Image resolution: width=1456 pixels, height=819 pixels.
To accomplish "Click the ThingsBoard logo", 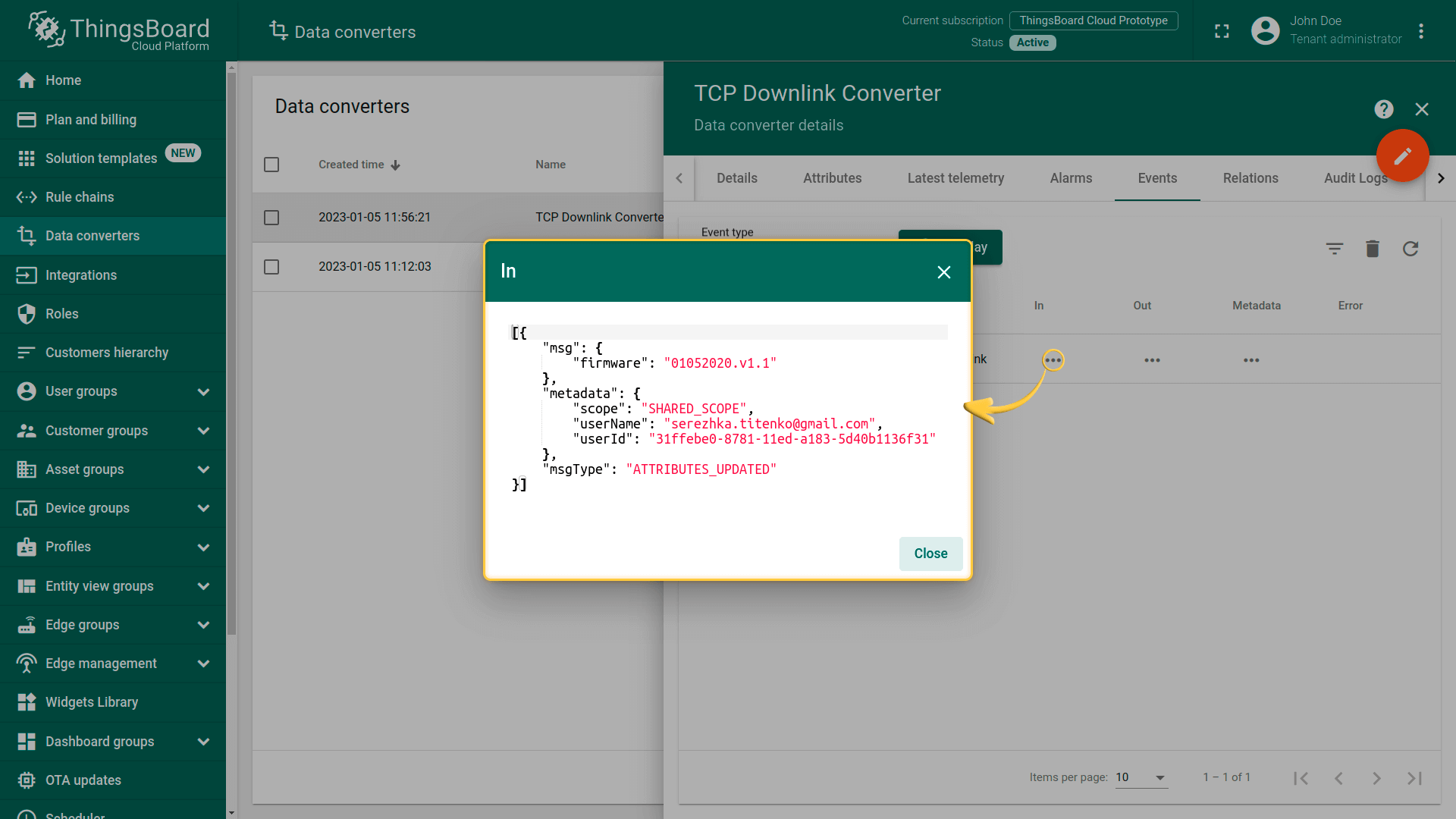I will tap(118, 30).
